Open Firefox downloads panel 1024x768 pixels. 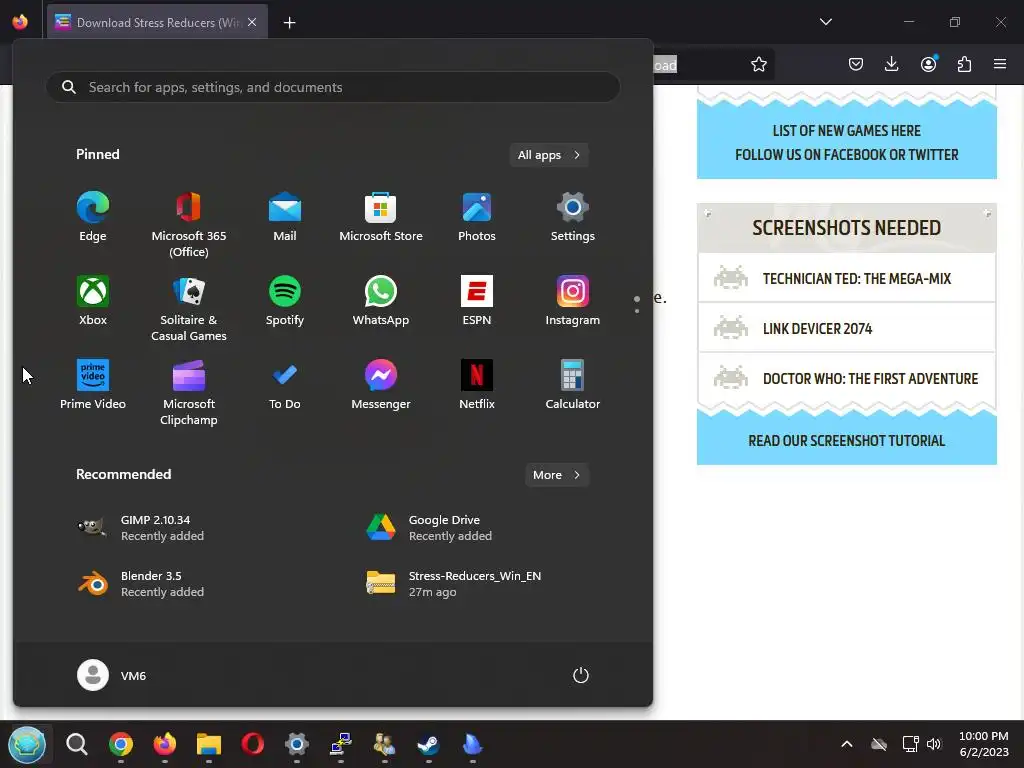coord(891,64)
